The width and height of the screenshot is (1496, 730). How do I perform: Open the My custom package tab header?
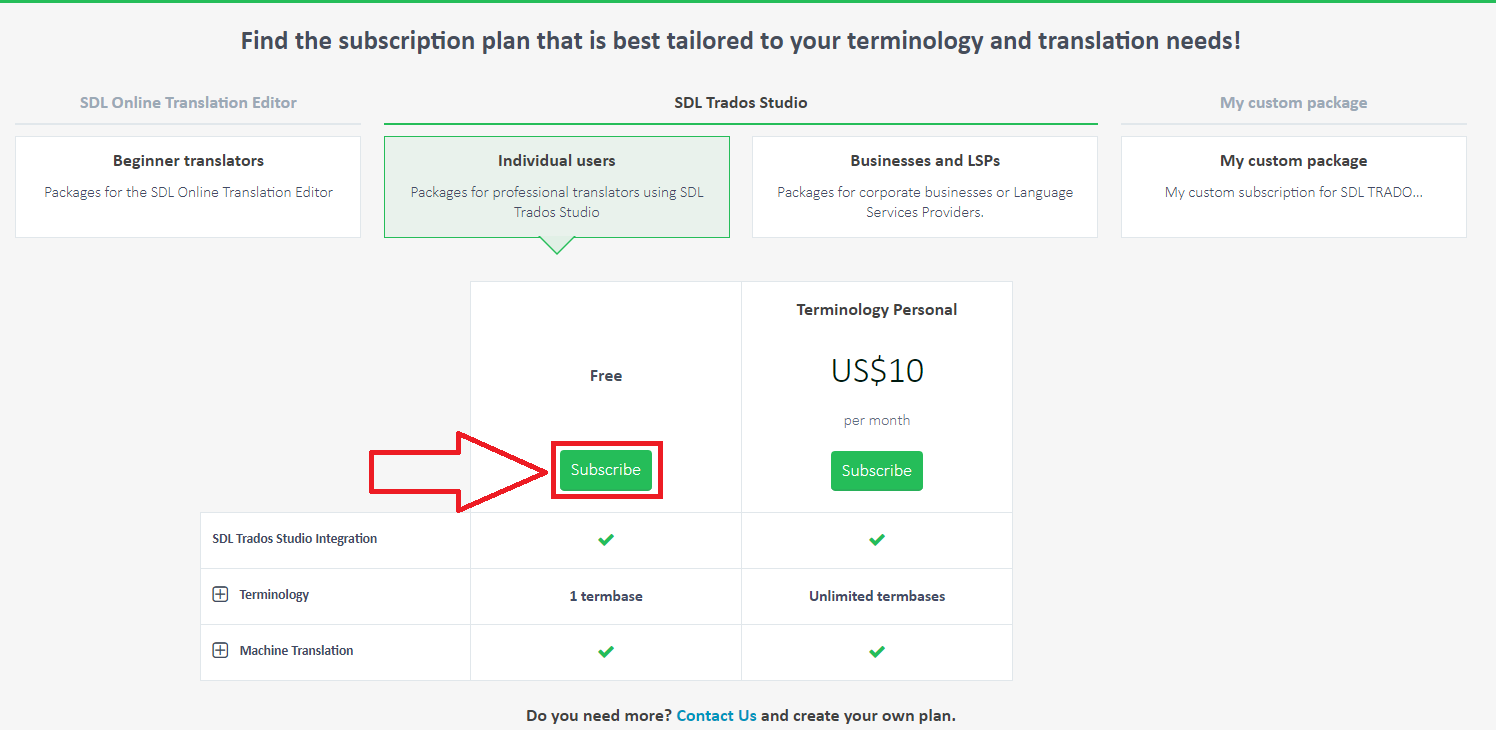(1293, 103)
